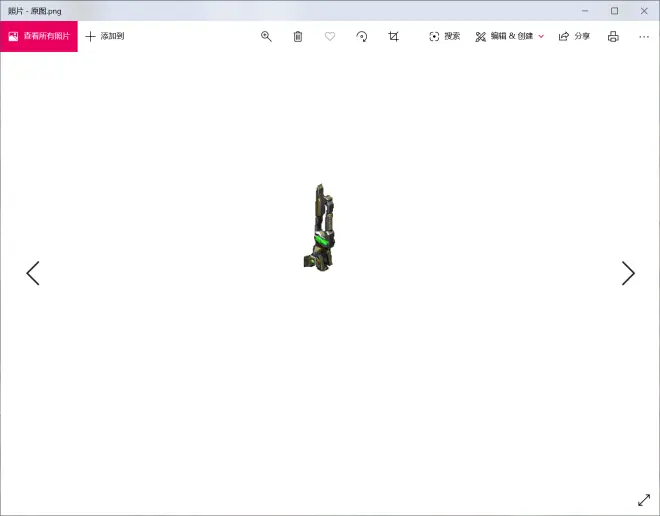Print the photo with the printer icon
This screenshot has width=660, height=516.
tap(613, 37)
